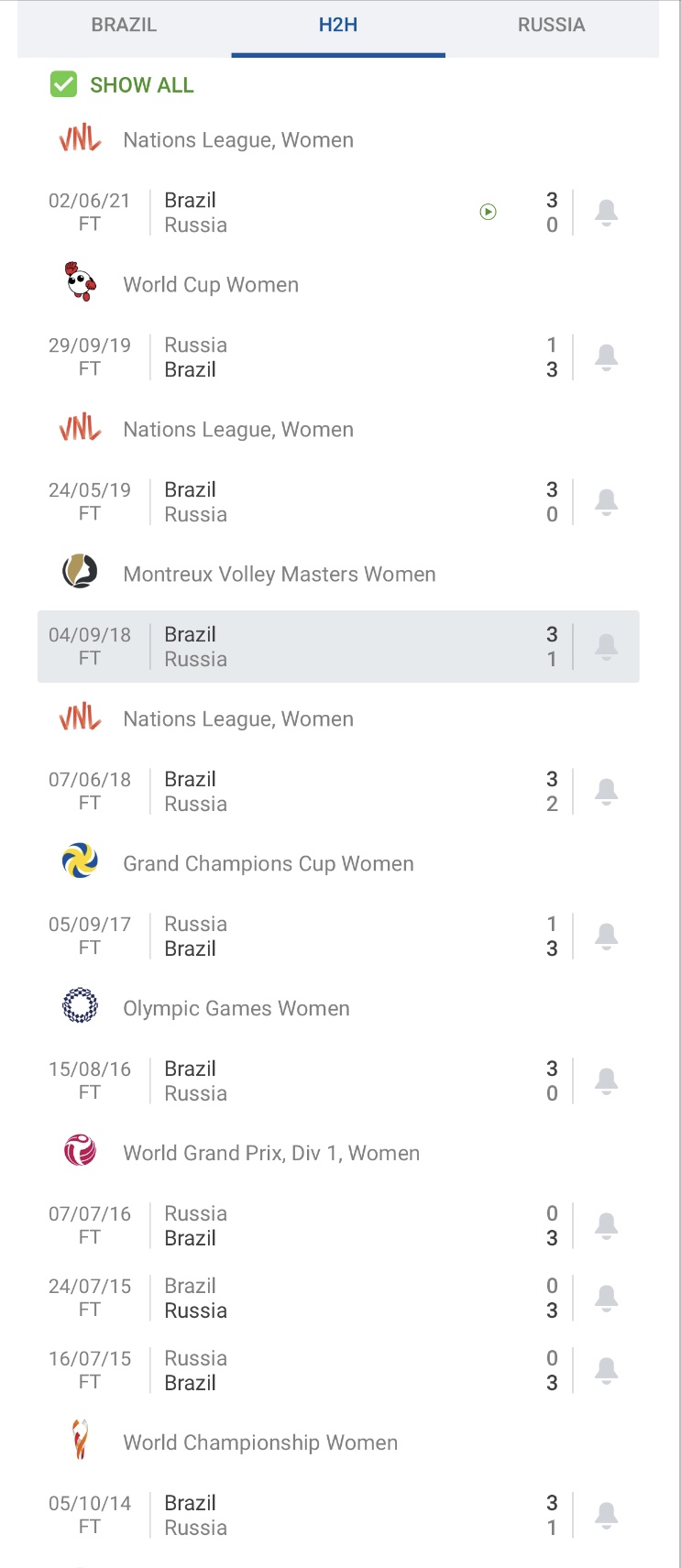Enable notification bell for 02/06/21 match

click(x=606, y=213)
